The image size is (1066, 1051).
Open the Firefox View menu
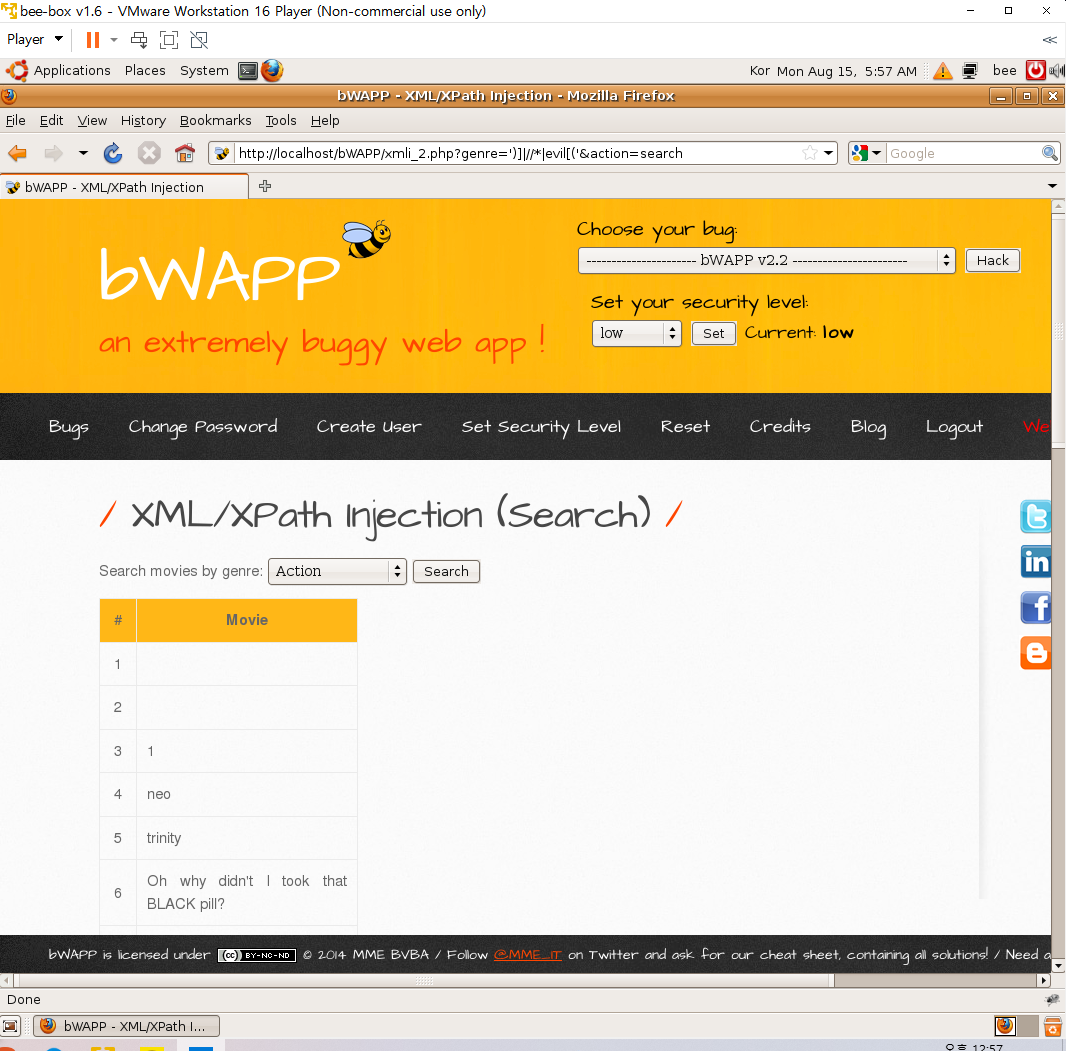point(92,120)
